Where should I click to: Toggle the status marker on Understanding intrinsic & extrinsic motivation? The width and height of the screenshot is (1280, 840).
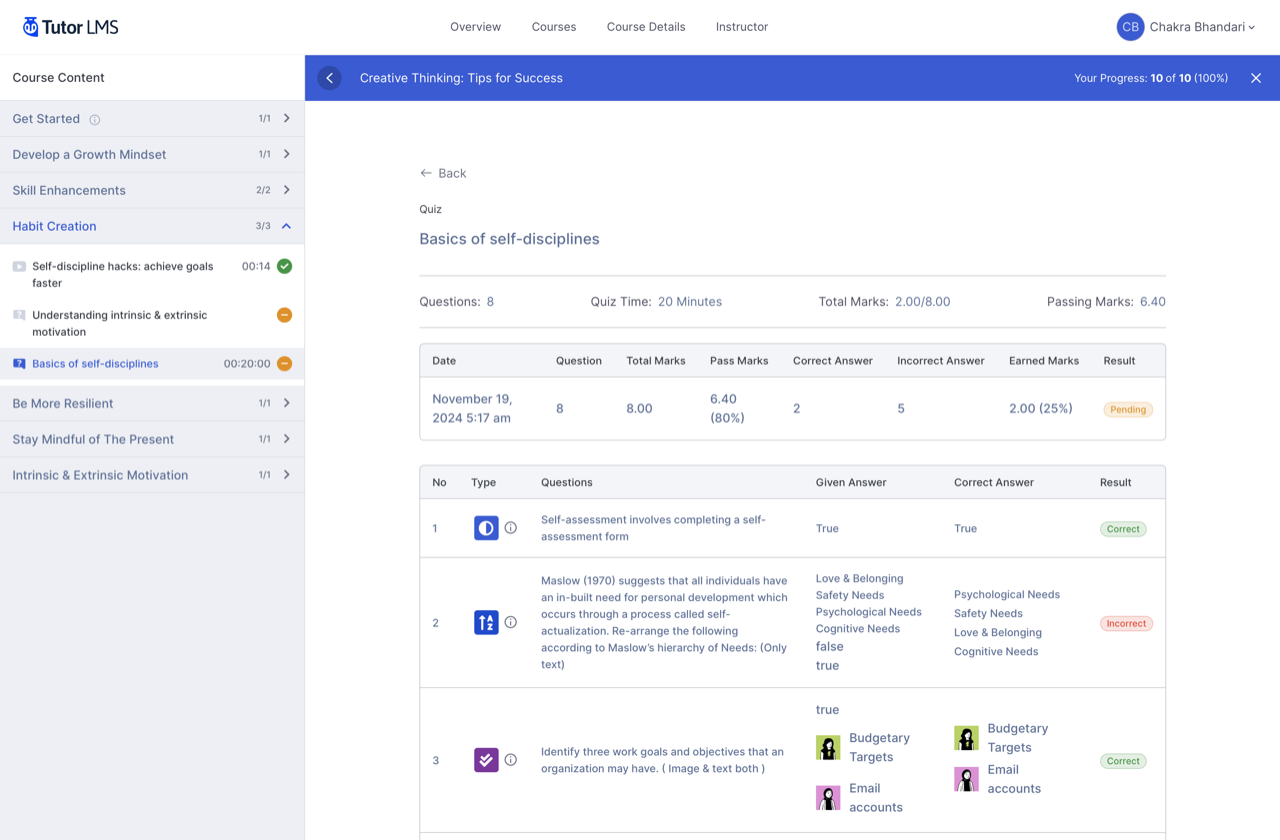click(x=283, y=315)
